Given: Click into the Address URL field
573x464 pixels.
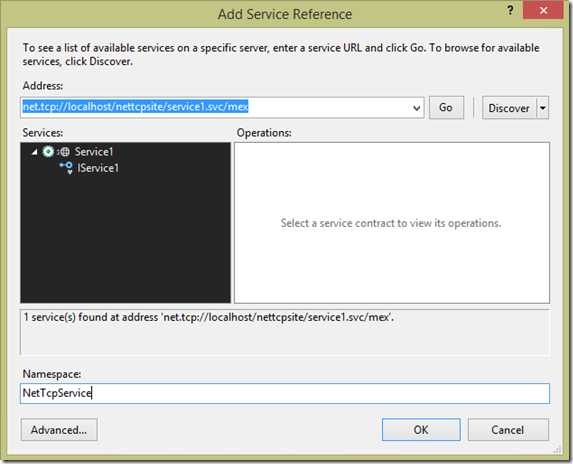Looking at the screenshot, I should pos(216,107).
